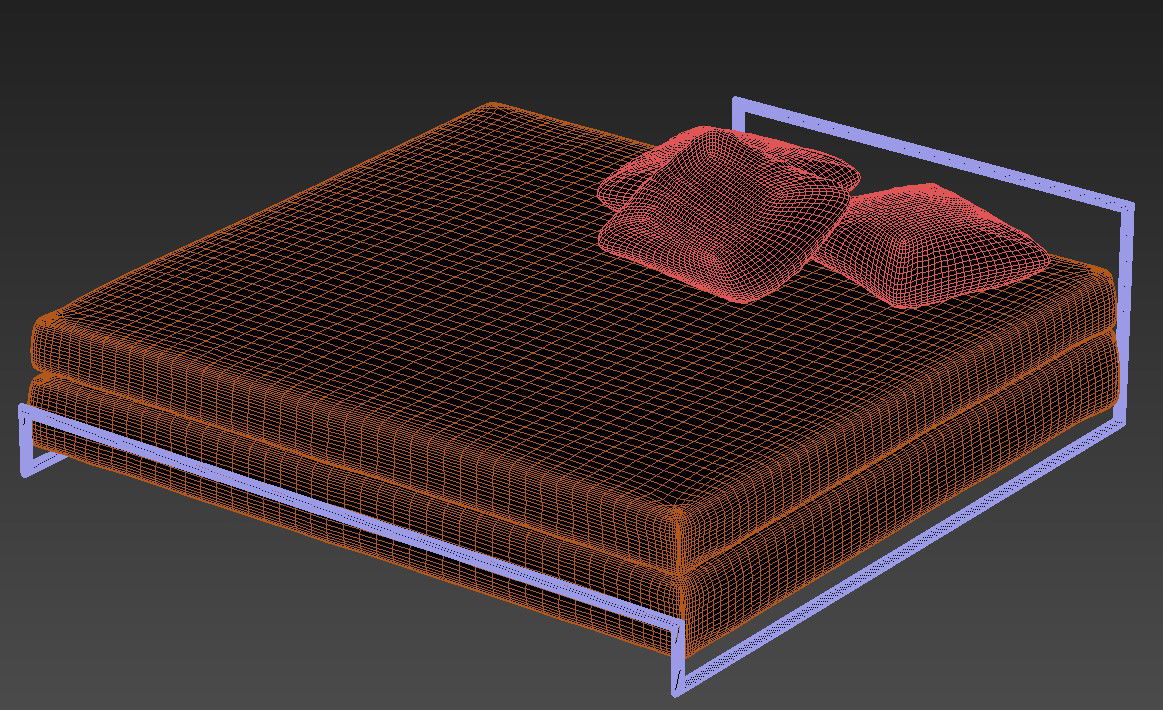Click the top-left corner of the headboard frame
1163x710 pixels.
click(738, 102)
